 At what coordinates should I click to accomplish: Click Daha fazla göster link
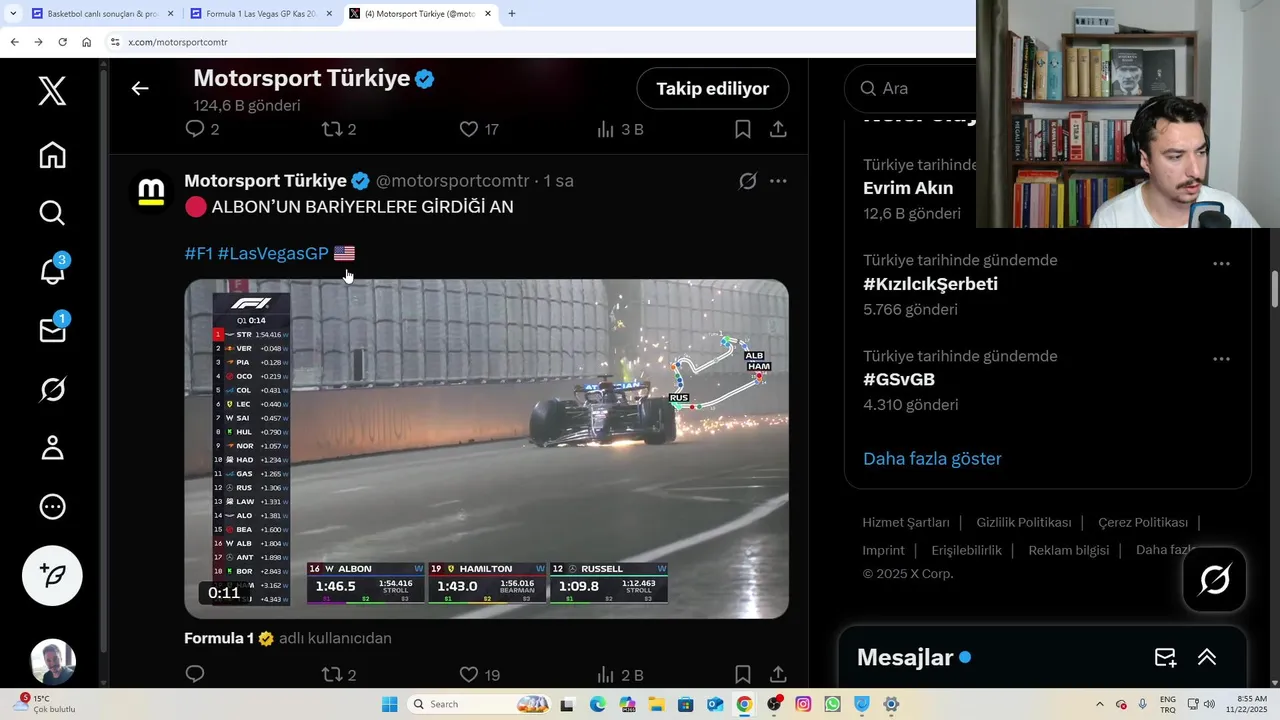coord(932,458)
